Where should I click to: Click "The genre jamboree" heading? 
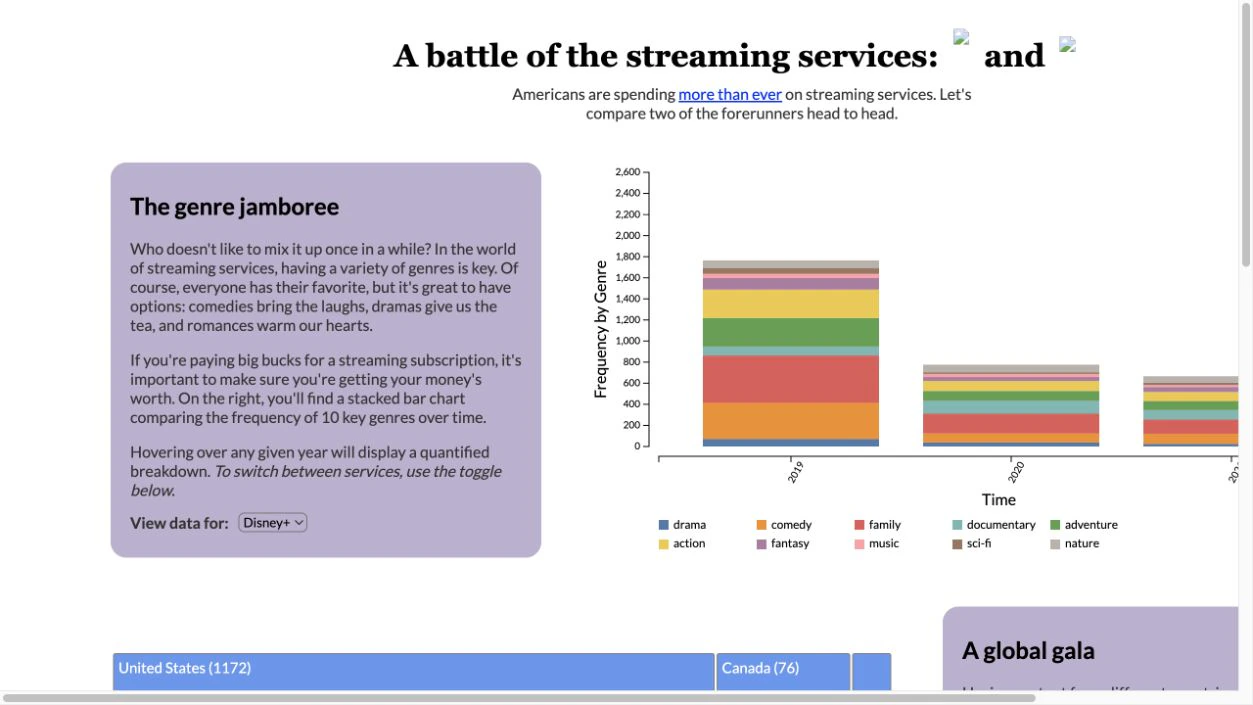pos(234,207)
